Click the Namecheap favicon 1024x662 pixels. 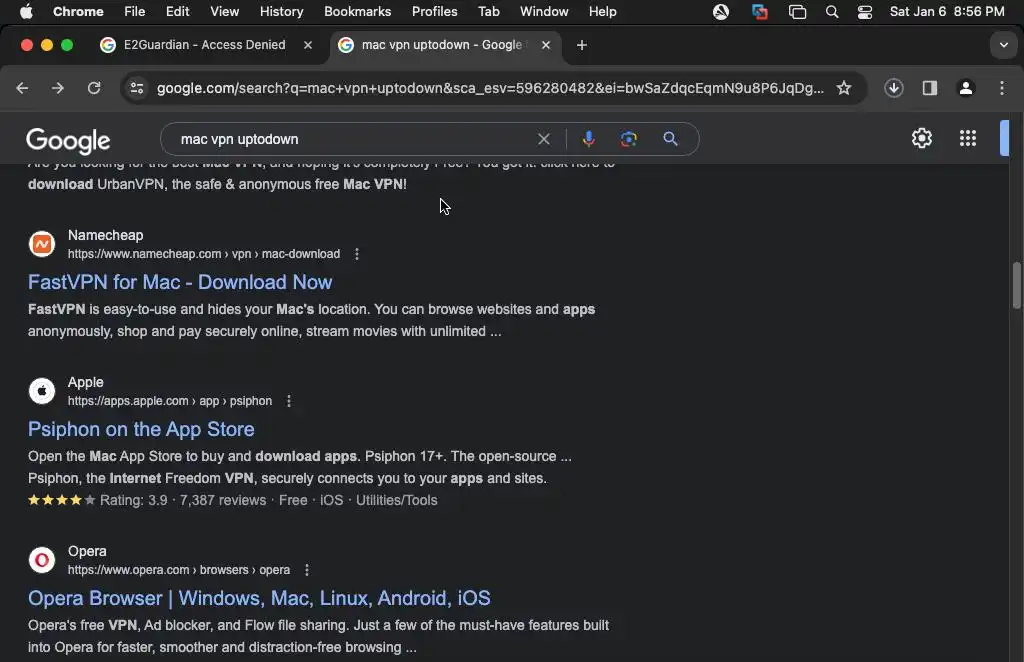click(42, 244)
